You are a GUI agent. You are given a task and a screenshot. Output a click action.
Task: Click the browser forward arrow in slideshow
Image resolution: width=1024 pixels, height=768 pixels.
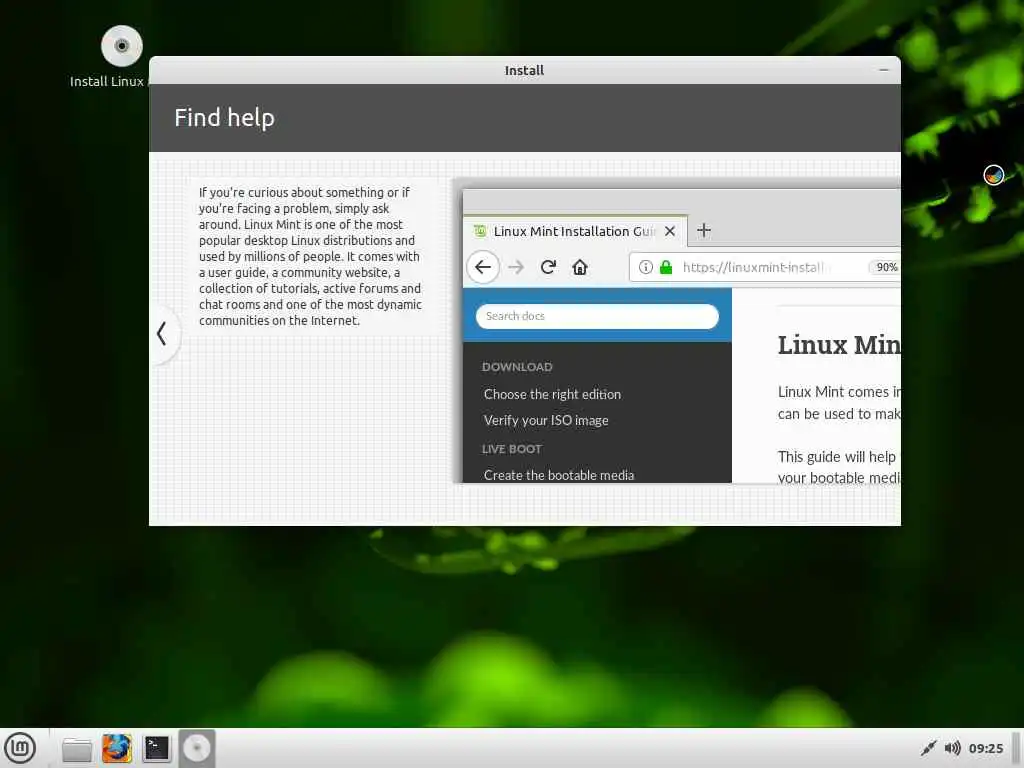tap(516, 267)
